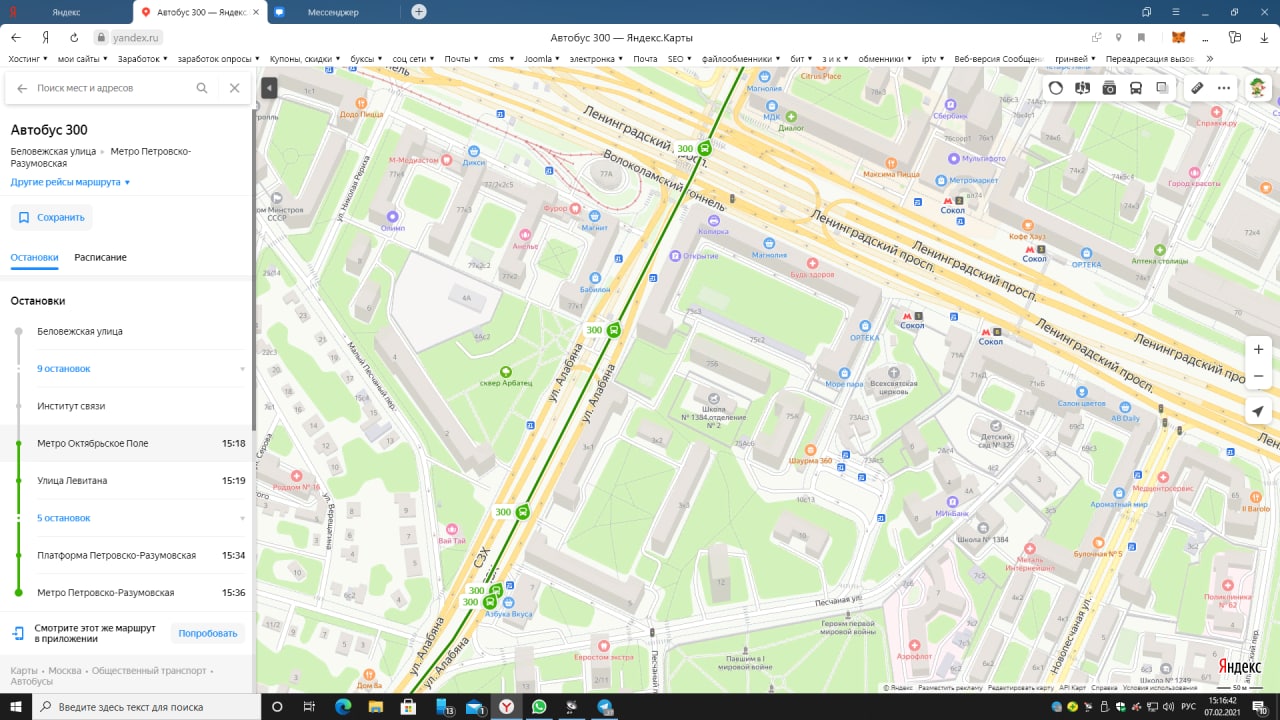Open panoramas and street view icon
This screenshot has width=1280, height=720.
(x=1082, y=88)
